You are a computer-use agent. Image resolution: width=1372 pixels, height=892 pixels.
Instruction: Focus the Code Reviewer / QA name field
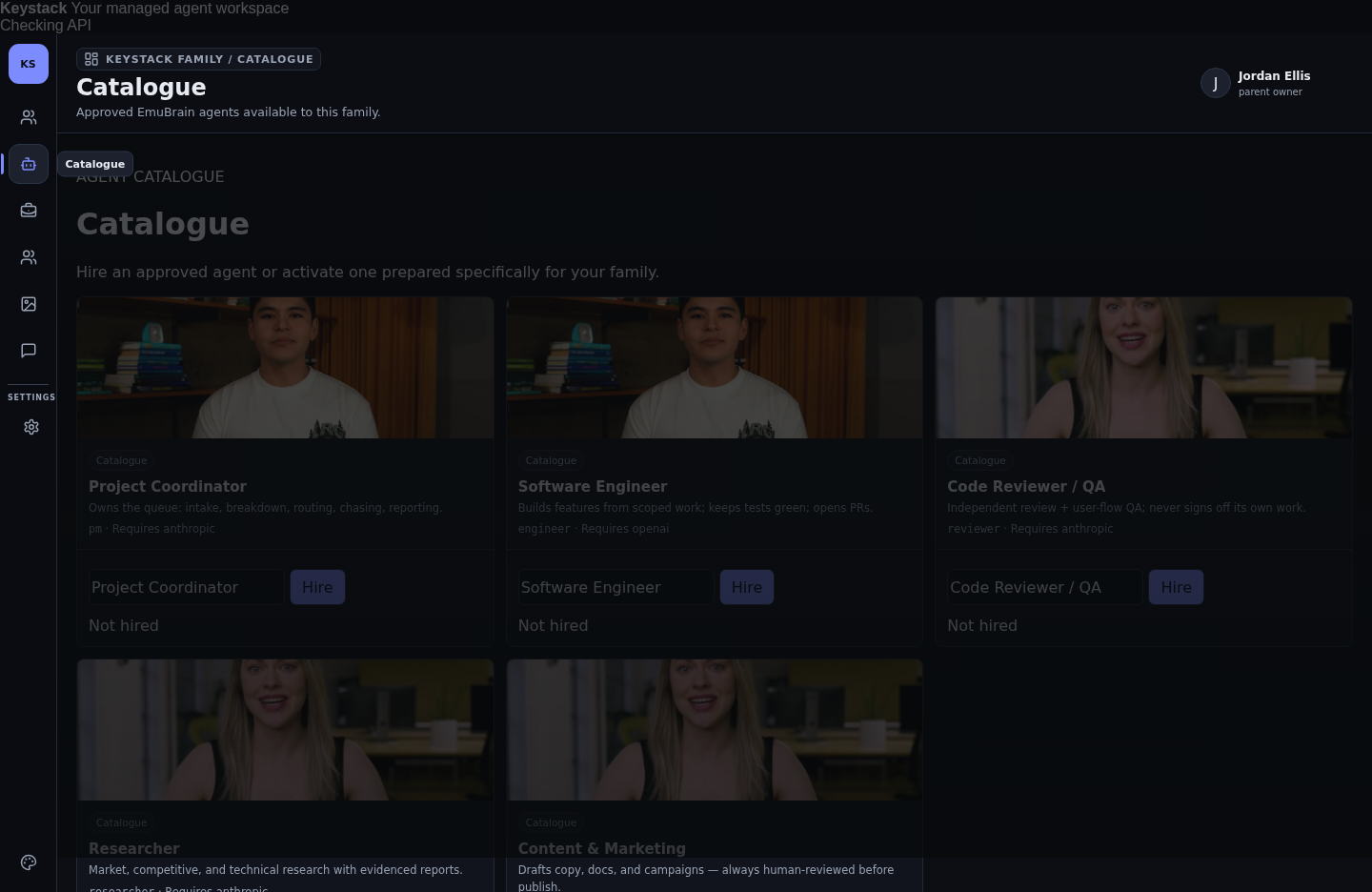[1045, 587]
